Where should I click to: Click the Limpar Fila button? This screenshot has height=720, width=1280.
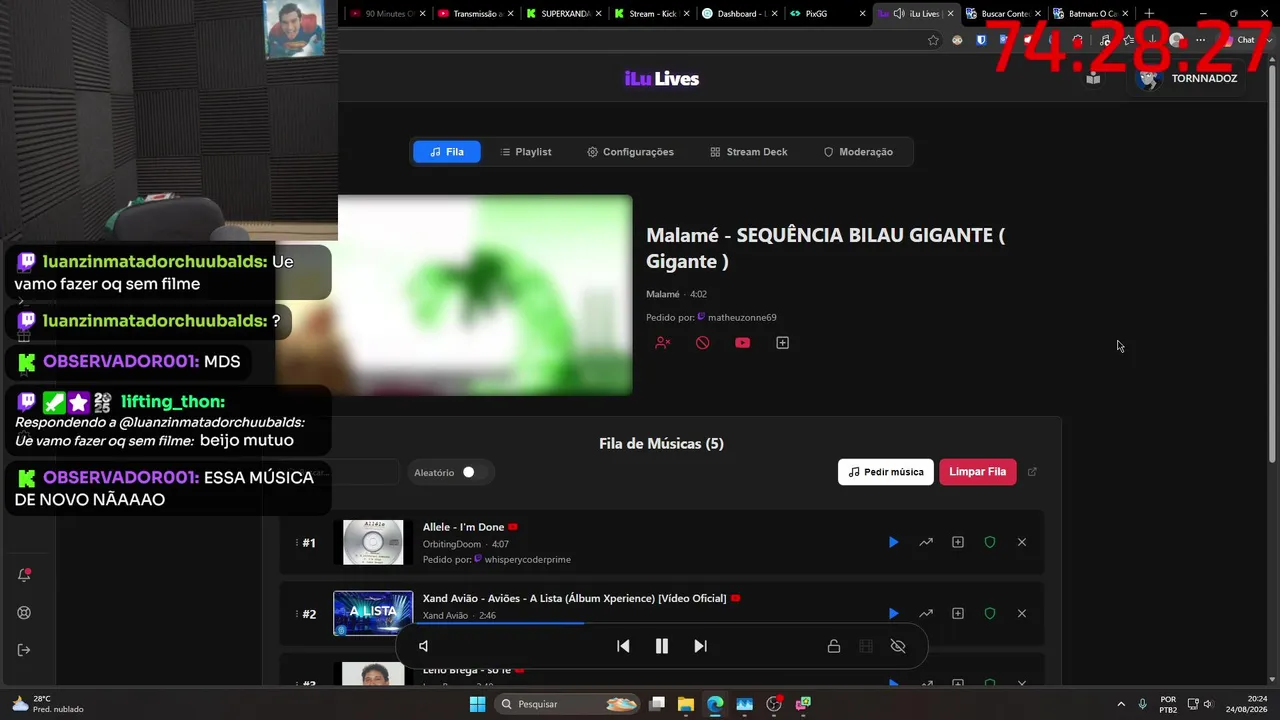(977, 472)
